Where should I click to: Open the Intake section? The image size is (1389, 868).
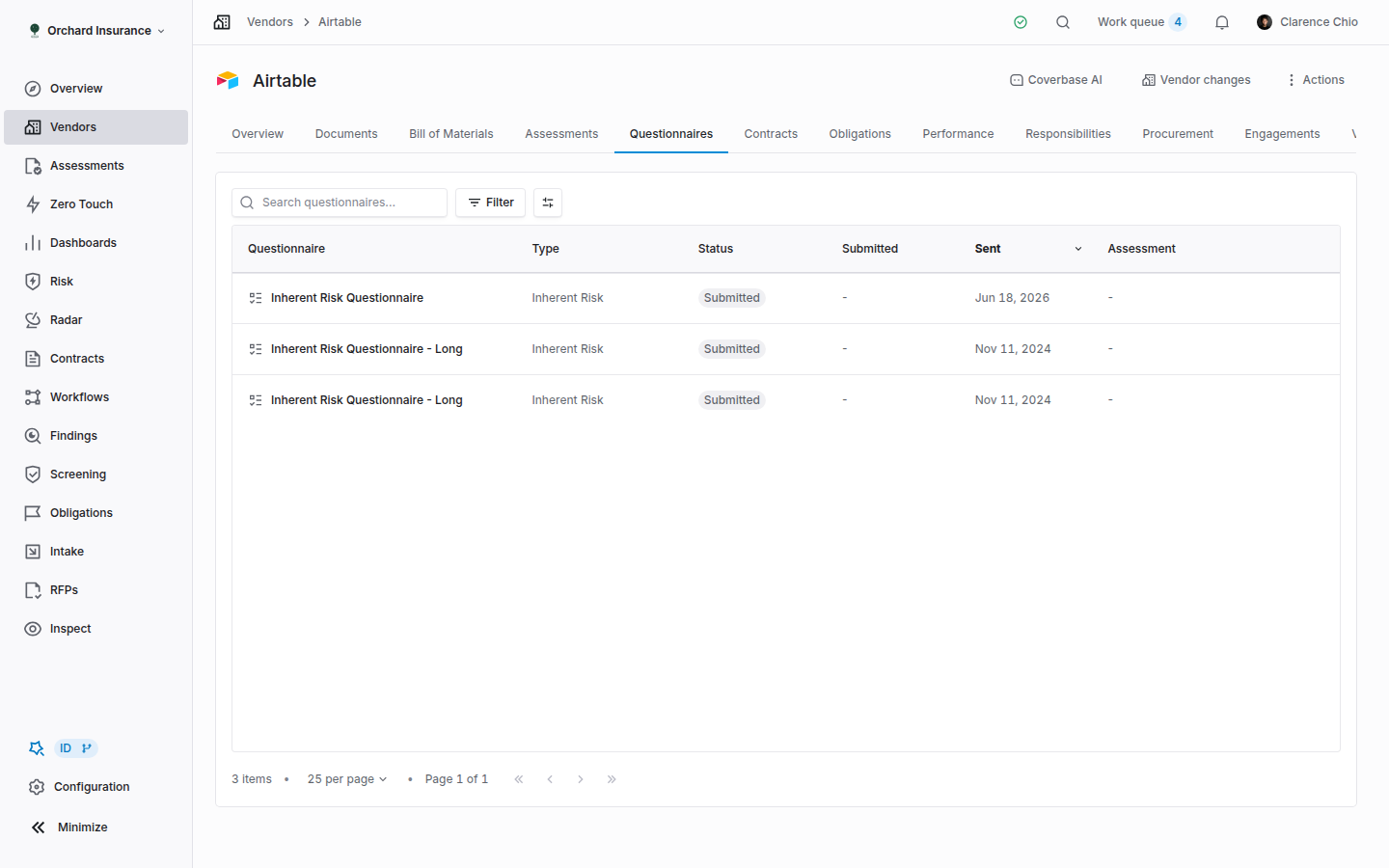click(95, 552)
